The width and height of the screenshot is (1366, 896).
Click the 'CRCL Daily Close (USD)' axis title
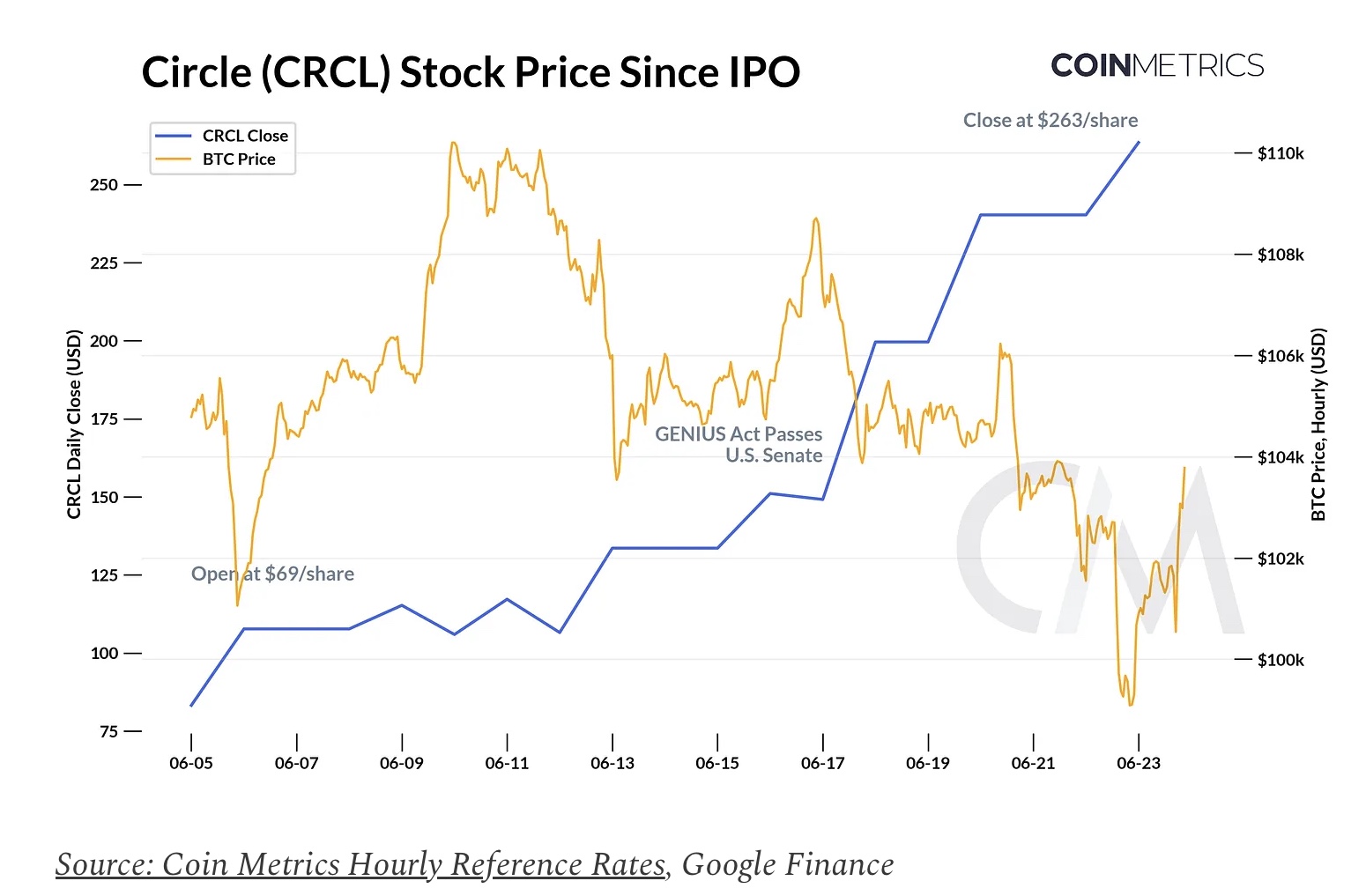click(x=74, y=424)
